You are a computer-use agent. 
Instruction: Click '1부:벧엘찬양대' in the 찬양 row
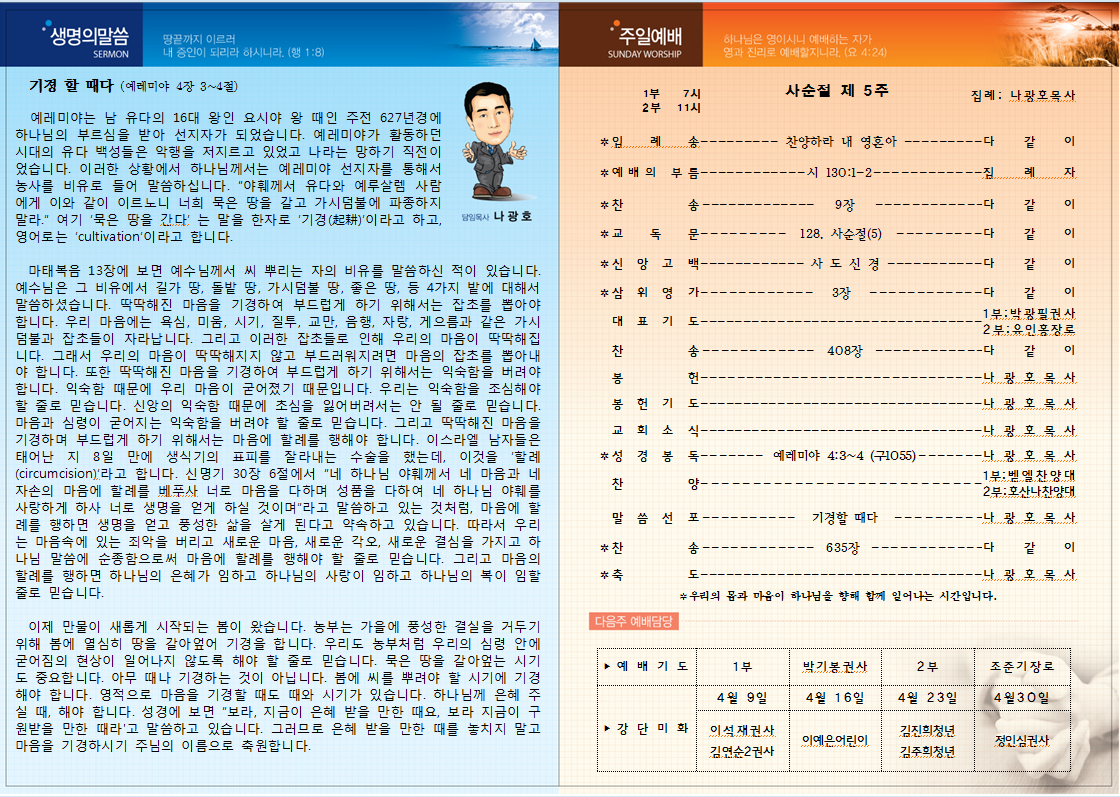(x=1029, y=476)
